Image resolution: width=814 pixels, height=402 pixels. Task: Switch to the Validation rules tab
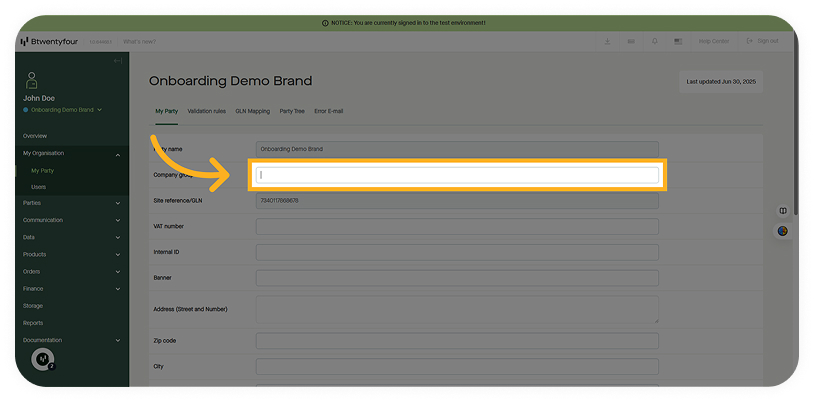pyautogui.click(x=206, y=111)
